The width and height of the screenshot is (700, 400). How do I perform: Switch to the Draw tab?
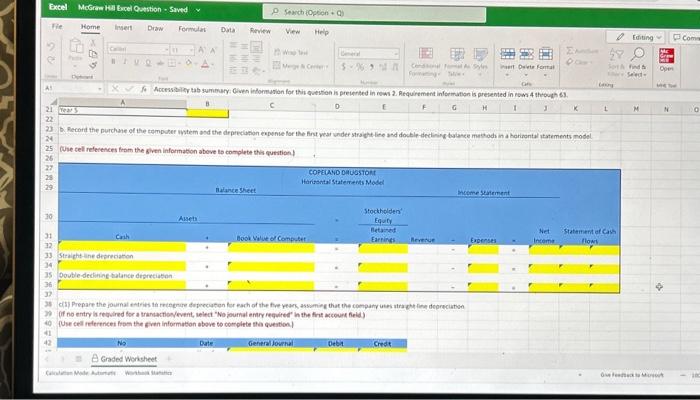tap(155, 28)
